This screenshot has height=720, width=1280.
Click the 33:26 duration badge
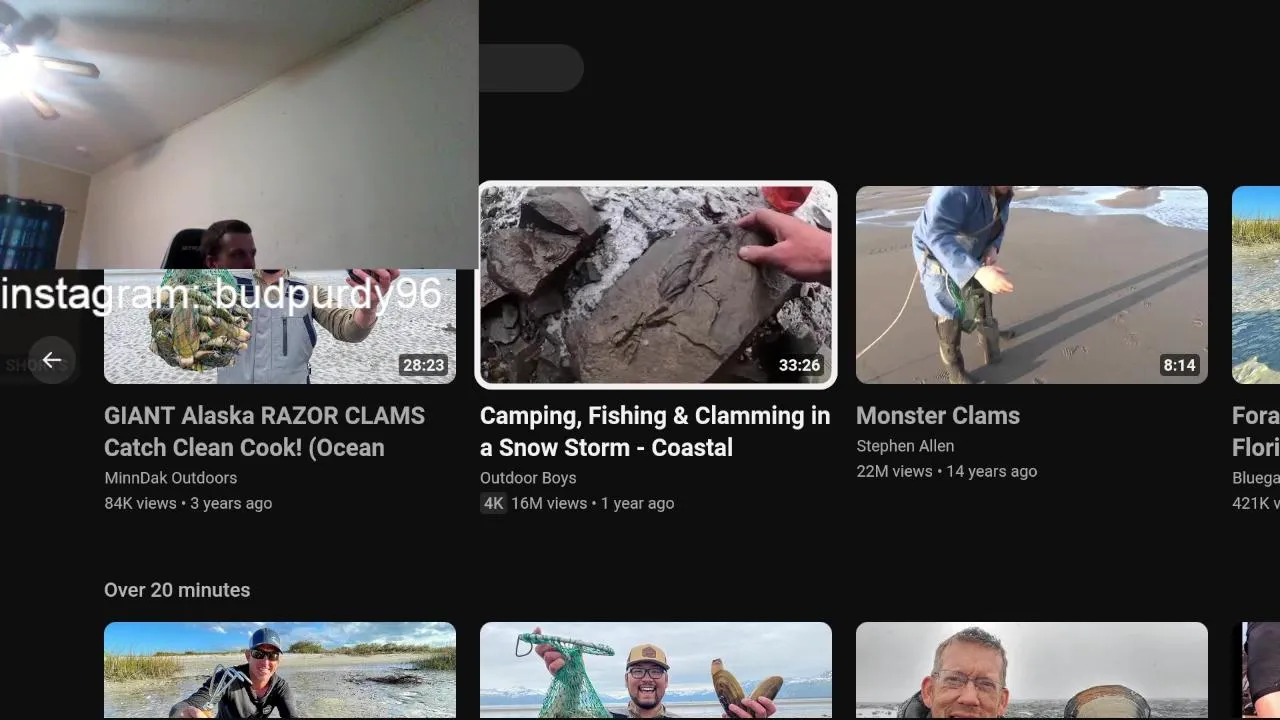[x=800, y=365]
